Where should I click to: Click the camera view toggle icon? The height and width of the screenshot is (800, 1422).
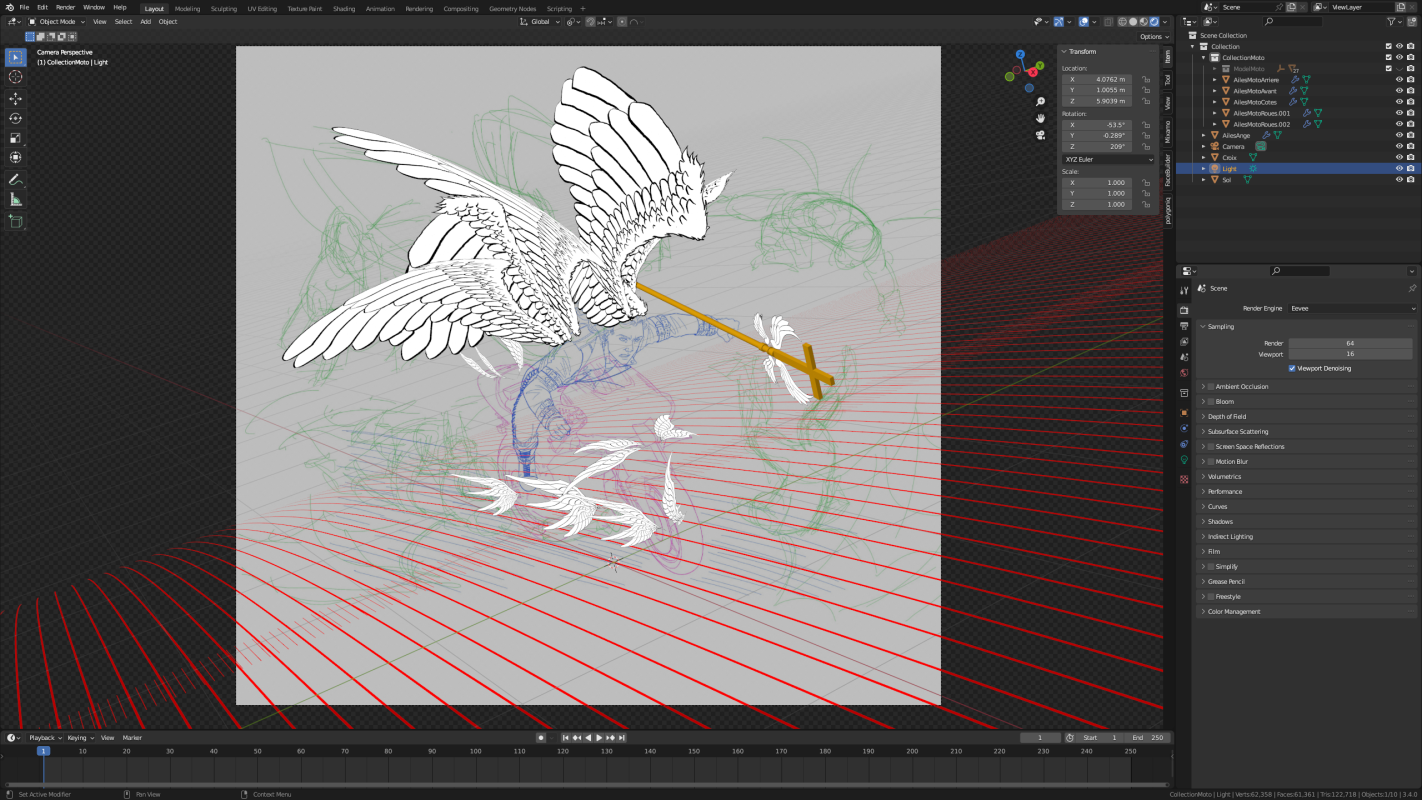(1041, 135)
